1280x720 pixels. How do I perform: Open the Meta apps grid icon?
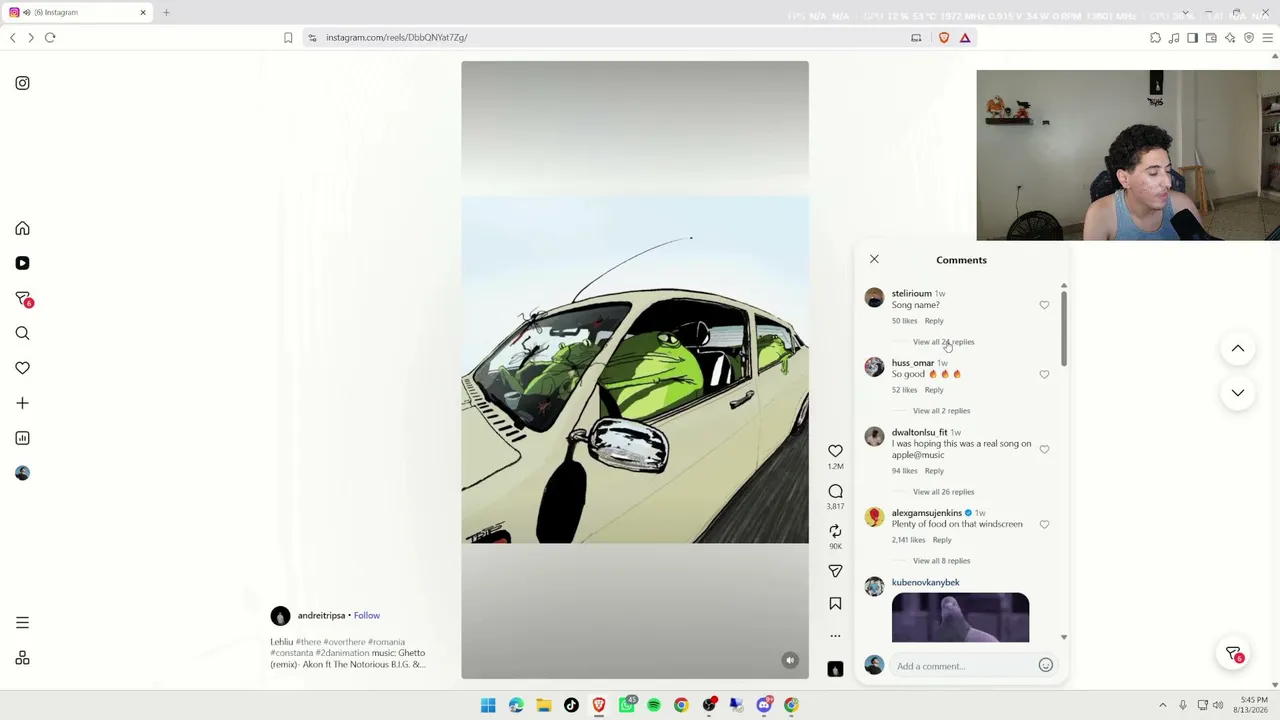(22, 658)
